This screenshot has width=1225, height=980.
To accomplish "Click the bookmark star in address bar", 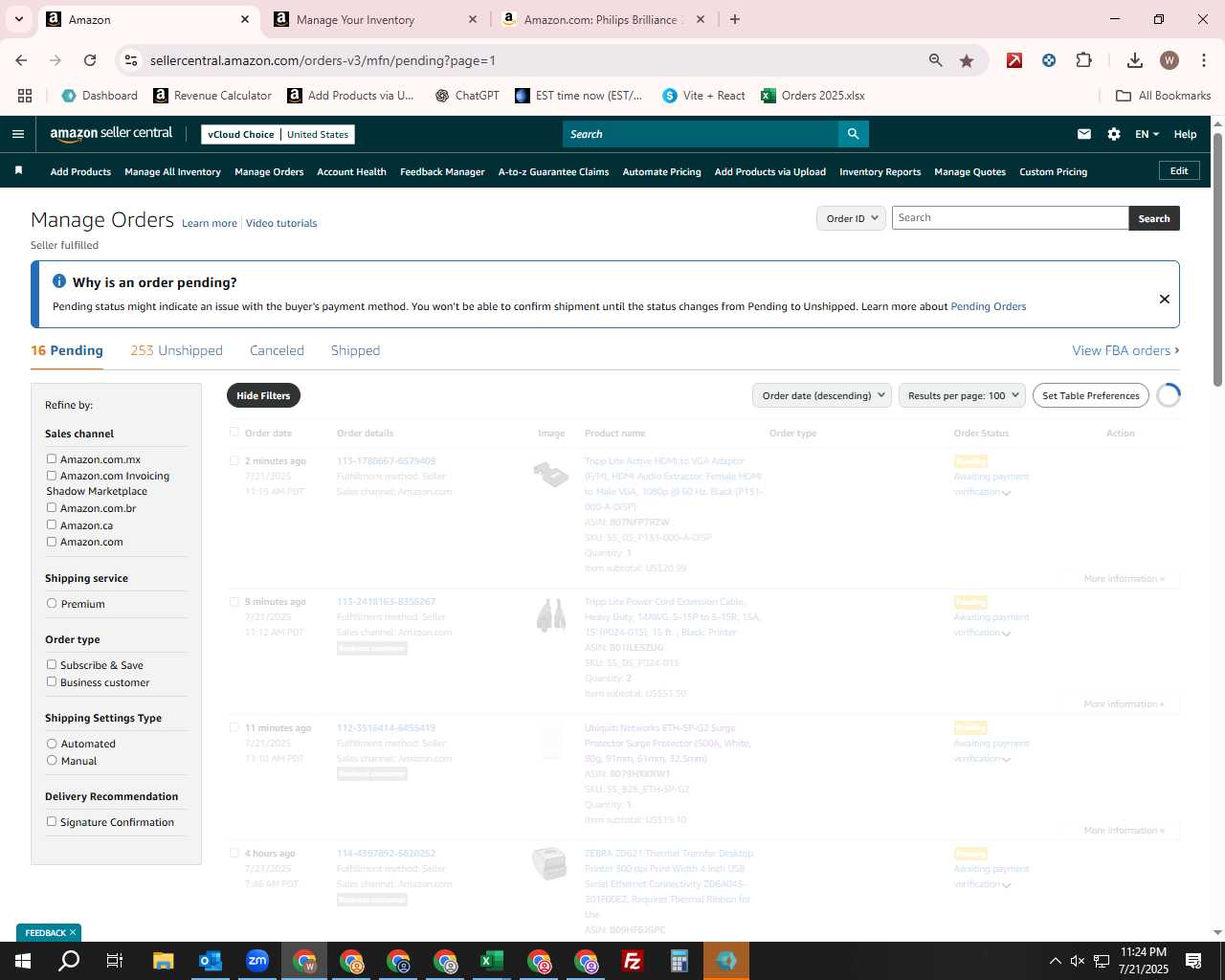I will pyautogui.click(x=967, y=60).
